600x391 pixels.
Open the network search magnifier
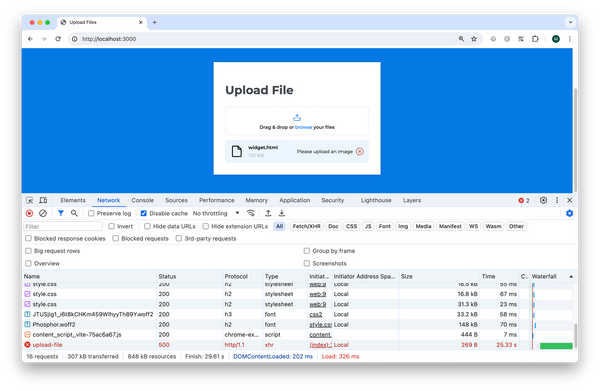[74, 213]
